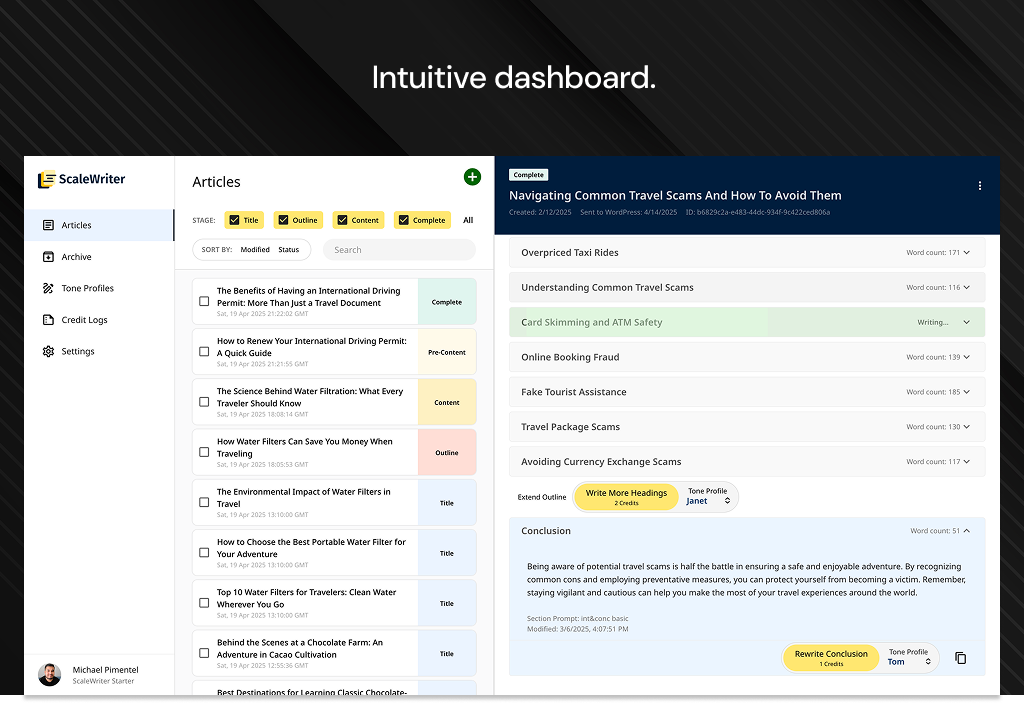Click the ScaleWriter logo
The width and height of the screenshot is (1025, 703).
pyautogui.click(x=82, y=180)
